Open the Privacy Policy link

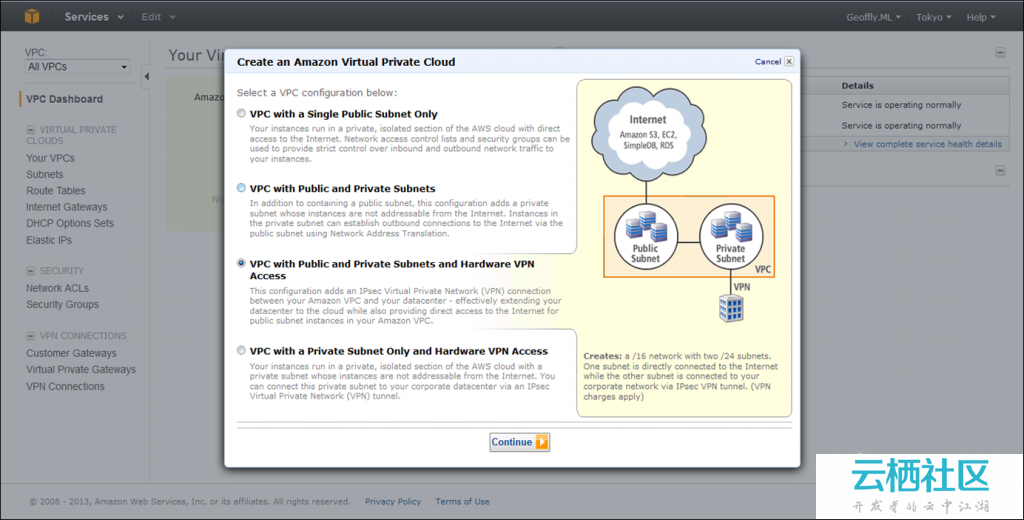[x=393, y=502]
